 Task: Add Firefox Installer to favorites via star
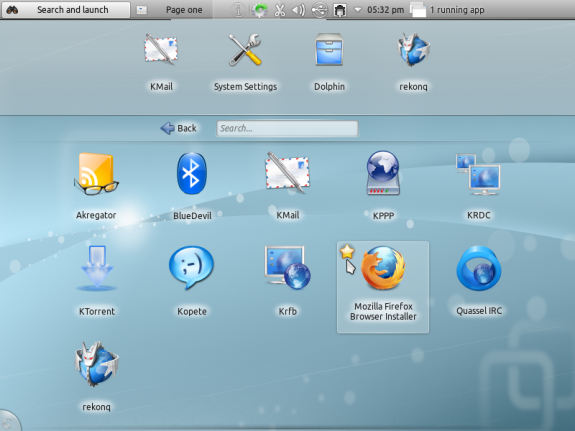pos(347,252)
